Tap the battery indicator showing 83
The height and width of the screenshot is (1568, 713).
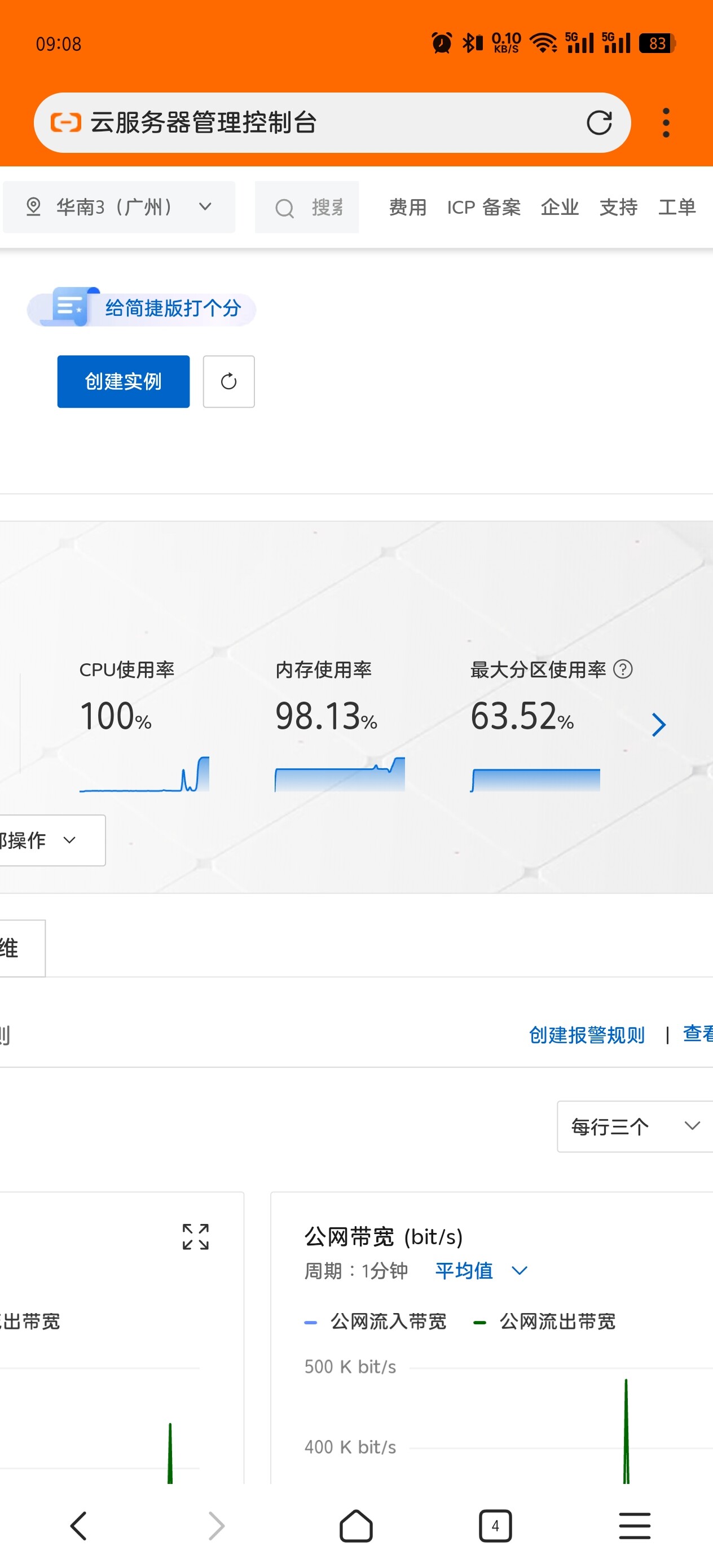tap(657, 43)
